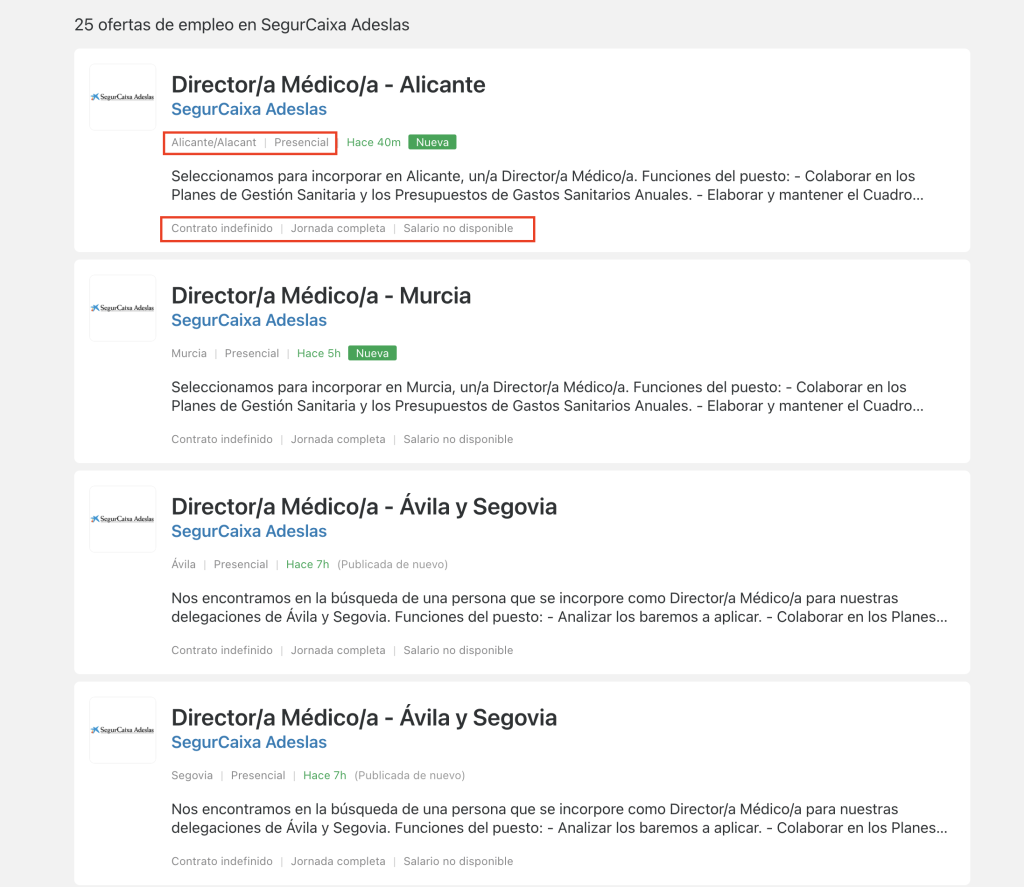Click company logo in the Ávila location card

pyautogui.click(x=123, y=519)
